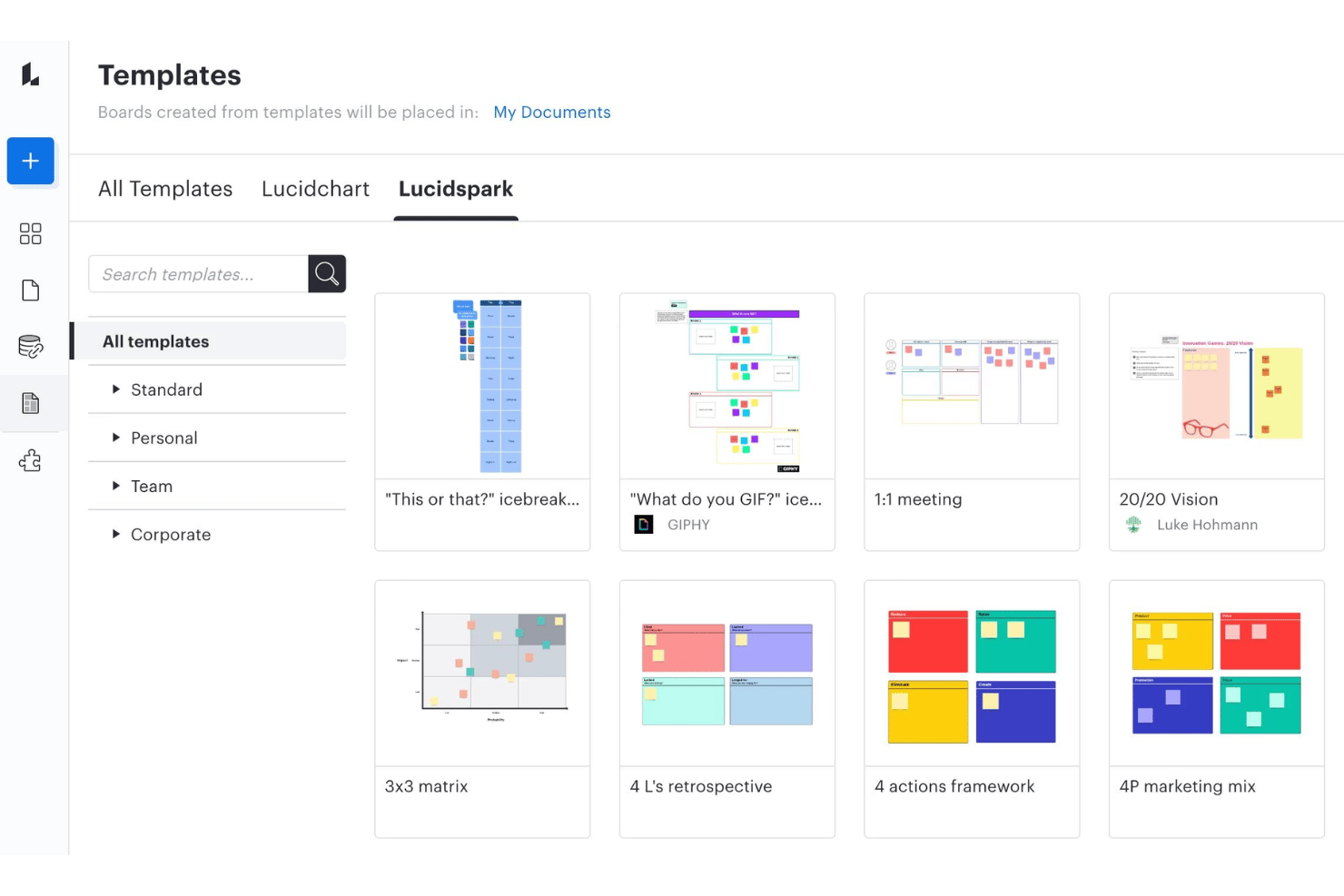Open the data linking database icon
Screen dimensions: 1344x896
click(31, 347)
